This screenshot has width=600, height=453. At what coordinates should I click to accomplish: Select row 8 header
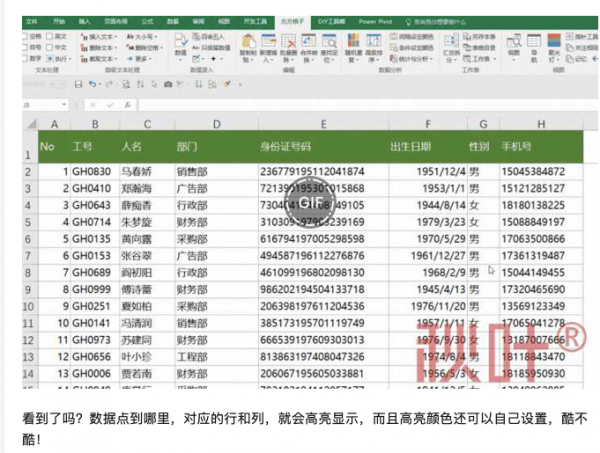click(28, 273)
